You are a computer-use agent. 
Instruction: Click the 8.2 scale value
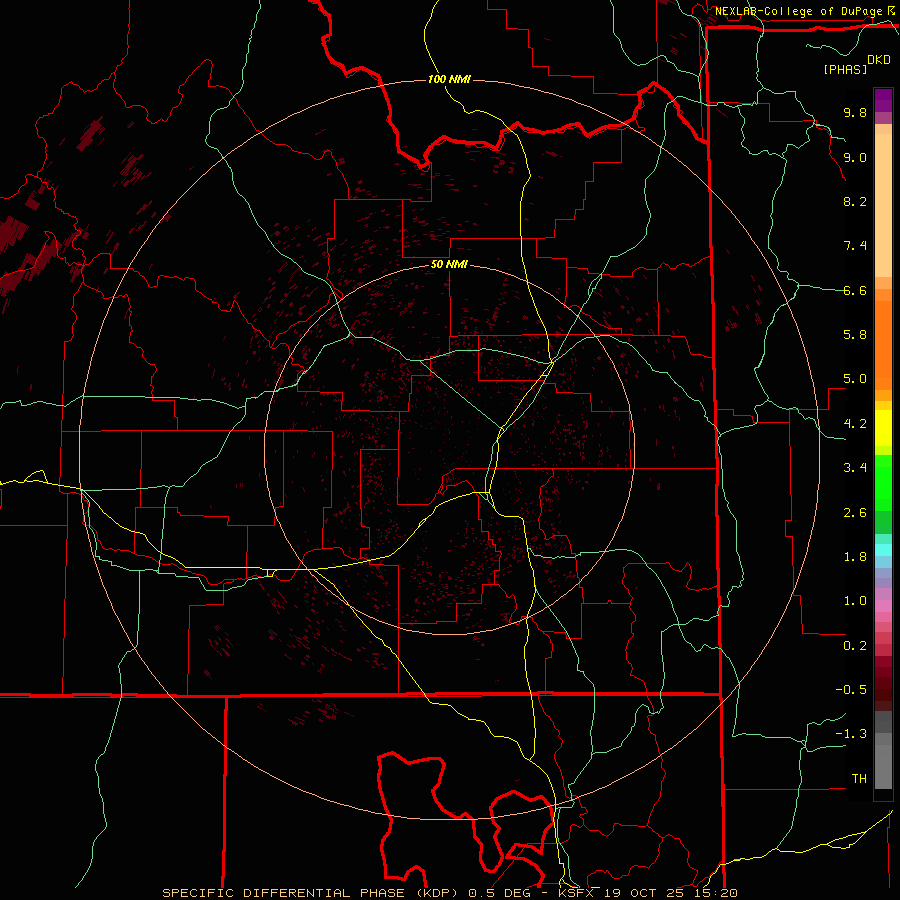pos(855,201)
